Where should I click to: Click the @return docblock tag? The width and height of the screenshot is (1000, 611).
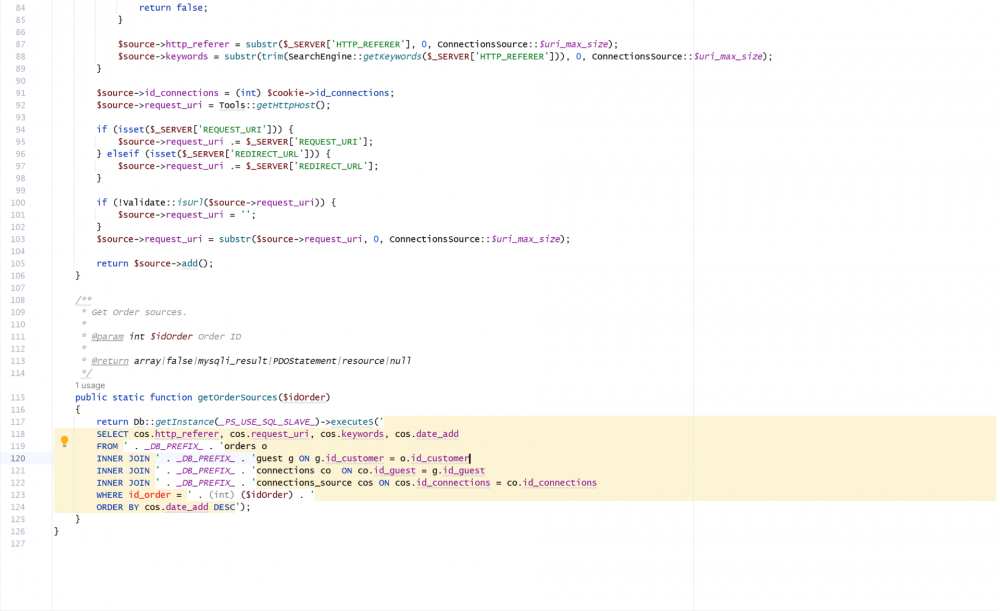tap(110, 361)
